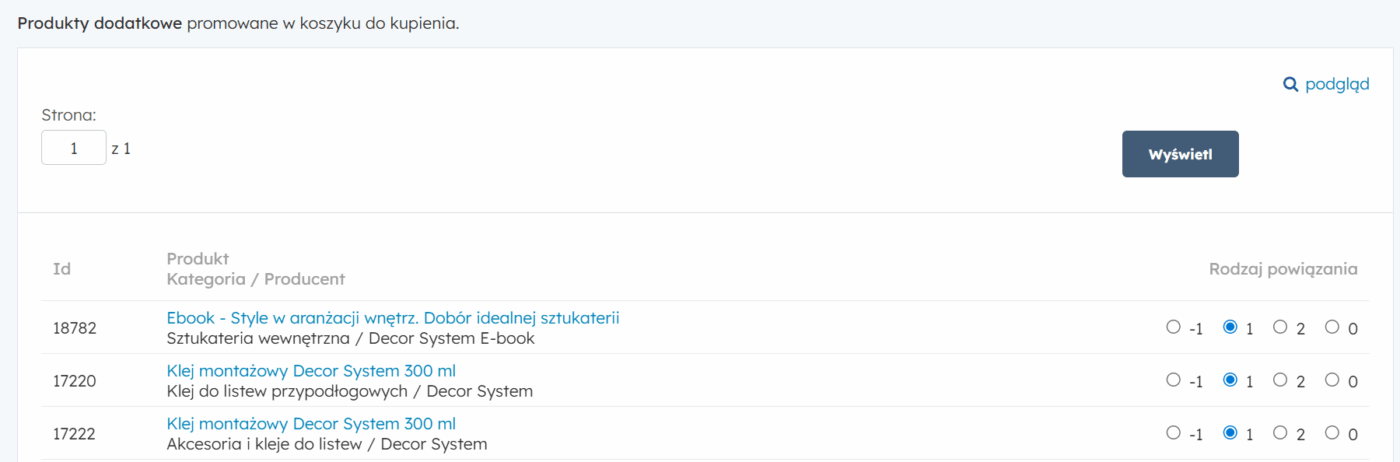Screen dimensions: 1400x462
Task: Open the Ebook - Style w aranżacji wnętrz product
Action: coord(393,318)
